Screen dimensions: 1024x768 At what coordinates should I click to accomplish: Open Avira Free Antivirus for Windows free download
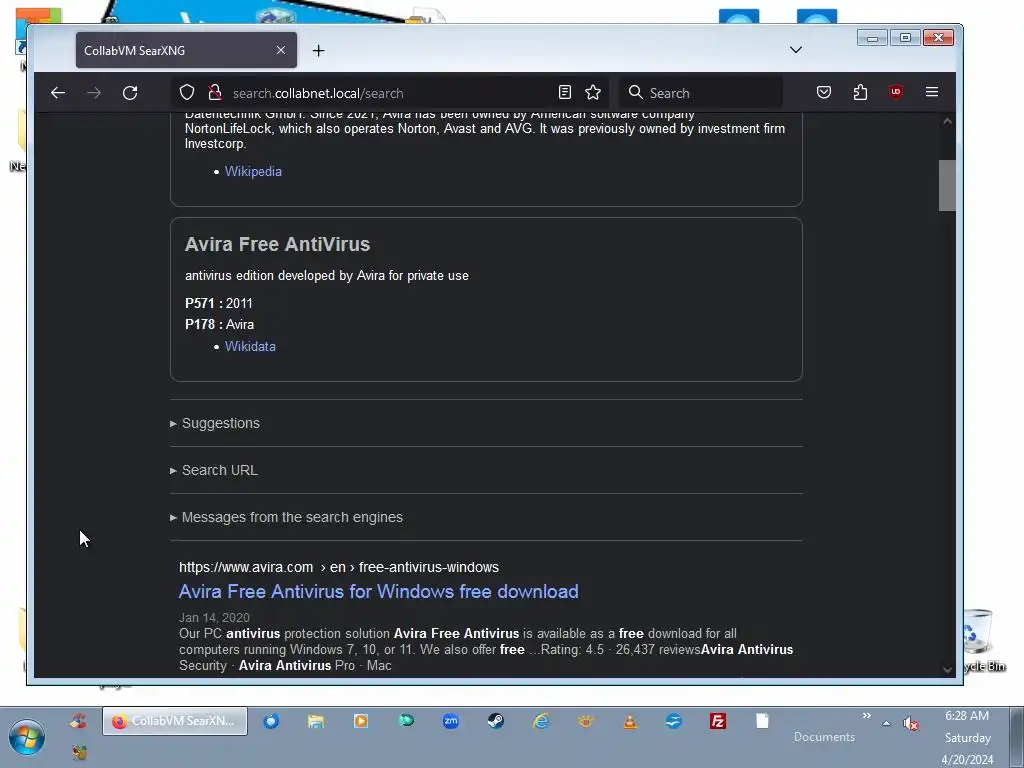pos(379,592)
